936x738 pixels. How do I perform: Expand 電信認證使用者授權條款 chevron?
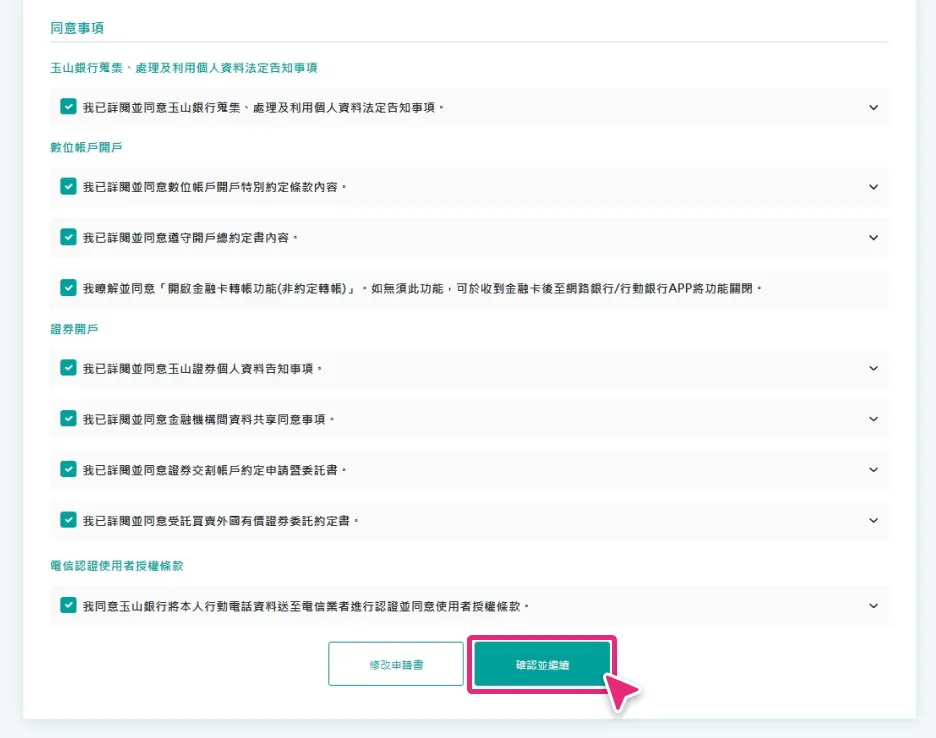click(873, 606)
